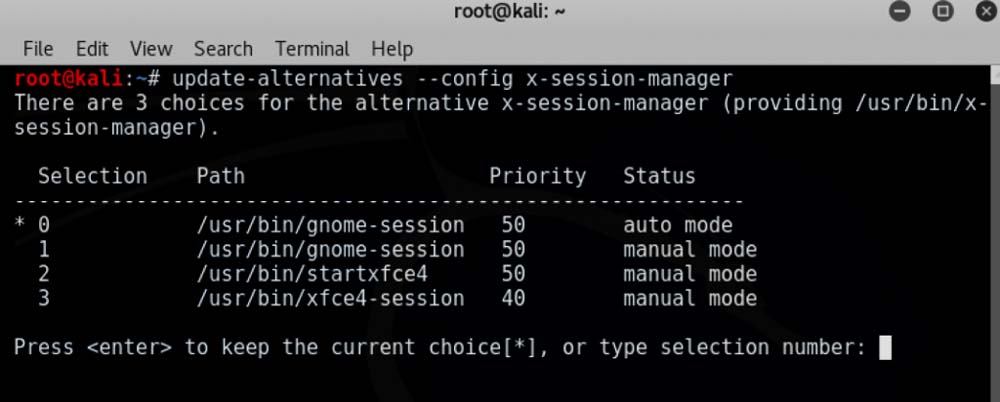Maximize the terminal window
This screenshot has height=402, width=1000.
pos(942,12)
